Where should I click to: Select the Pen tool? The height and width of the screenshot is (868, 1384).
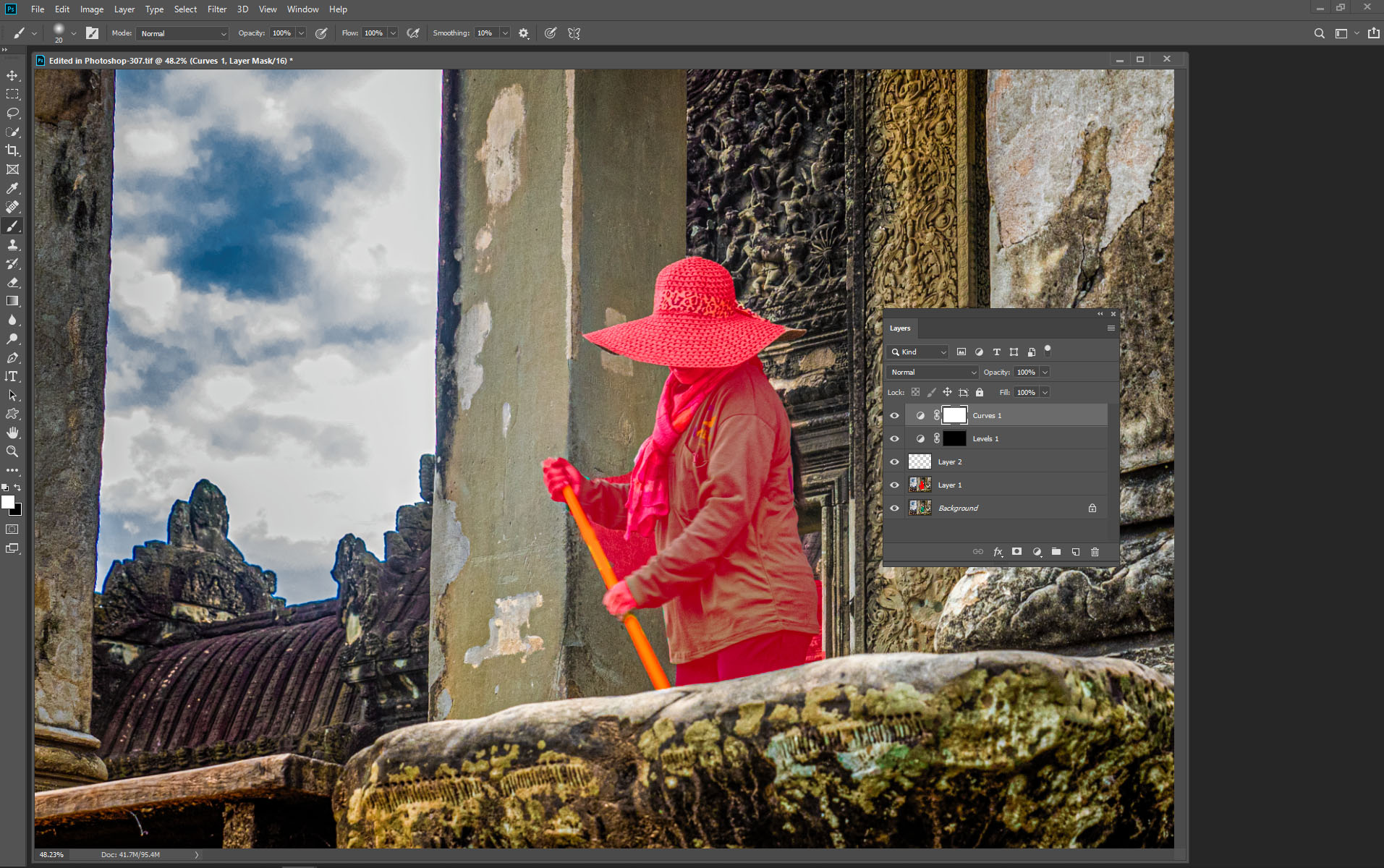click(x=12, y=357)
